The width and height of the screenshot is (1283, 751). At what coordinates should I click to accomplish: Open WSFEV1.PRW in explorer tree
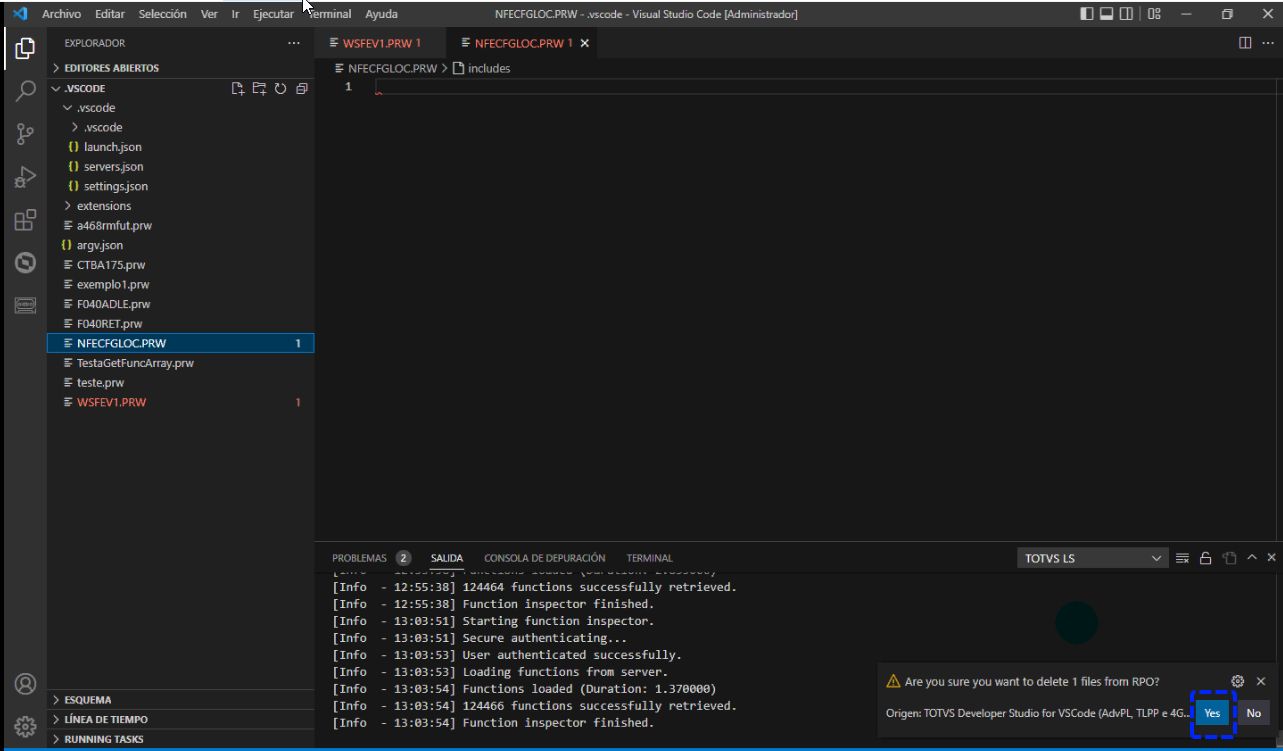pyautogui.click(x=181, y=402)
